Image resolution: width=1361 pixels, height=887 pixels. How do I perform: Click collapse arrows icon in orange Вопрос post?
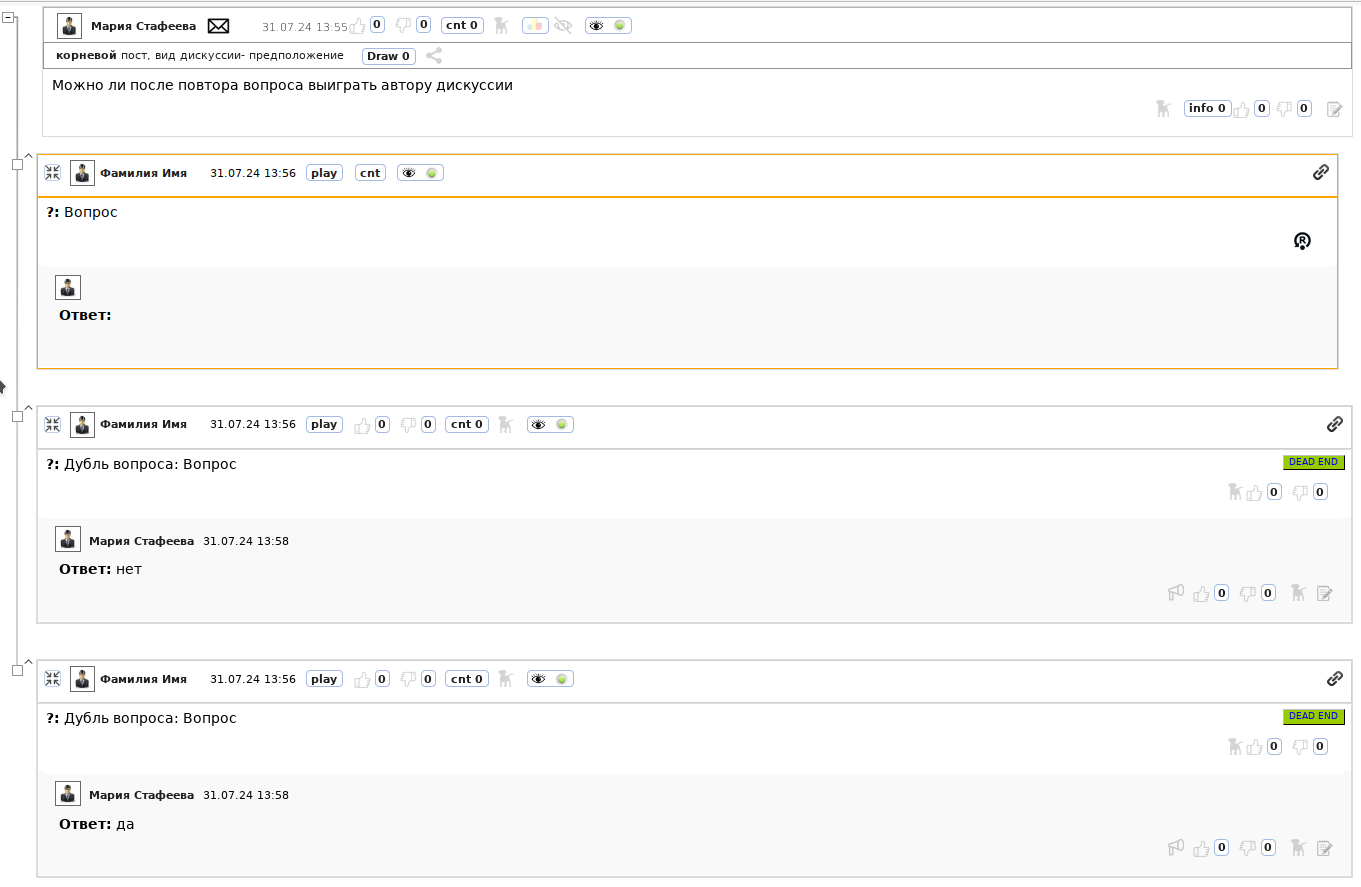pyautogui.click(x=53, y=172)
